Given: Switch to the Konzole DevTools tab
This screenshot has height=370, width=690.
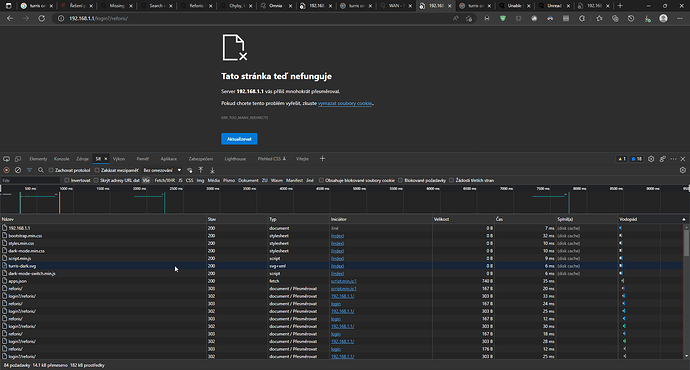Looking at the screenshot, I should tap(62, 159).
